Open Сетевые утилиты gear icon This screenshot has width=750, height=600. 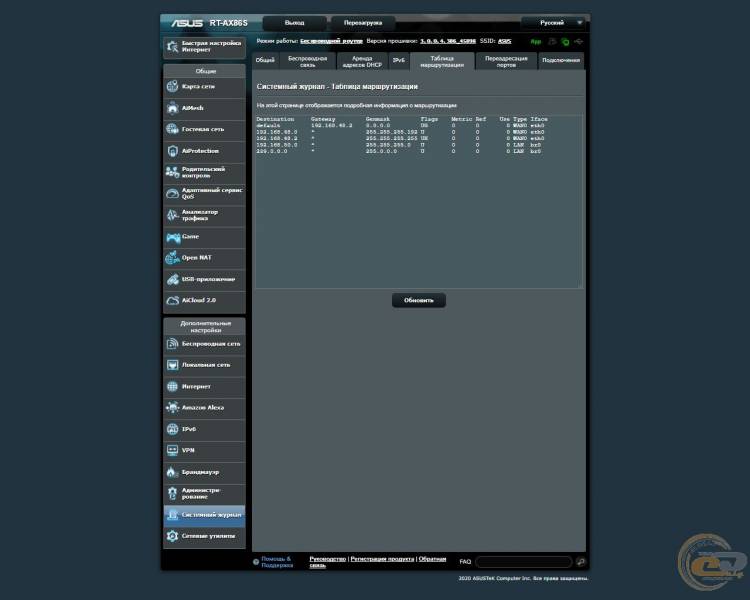[x=172, y=536]
